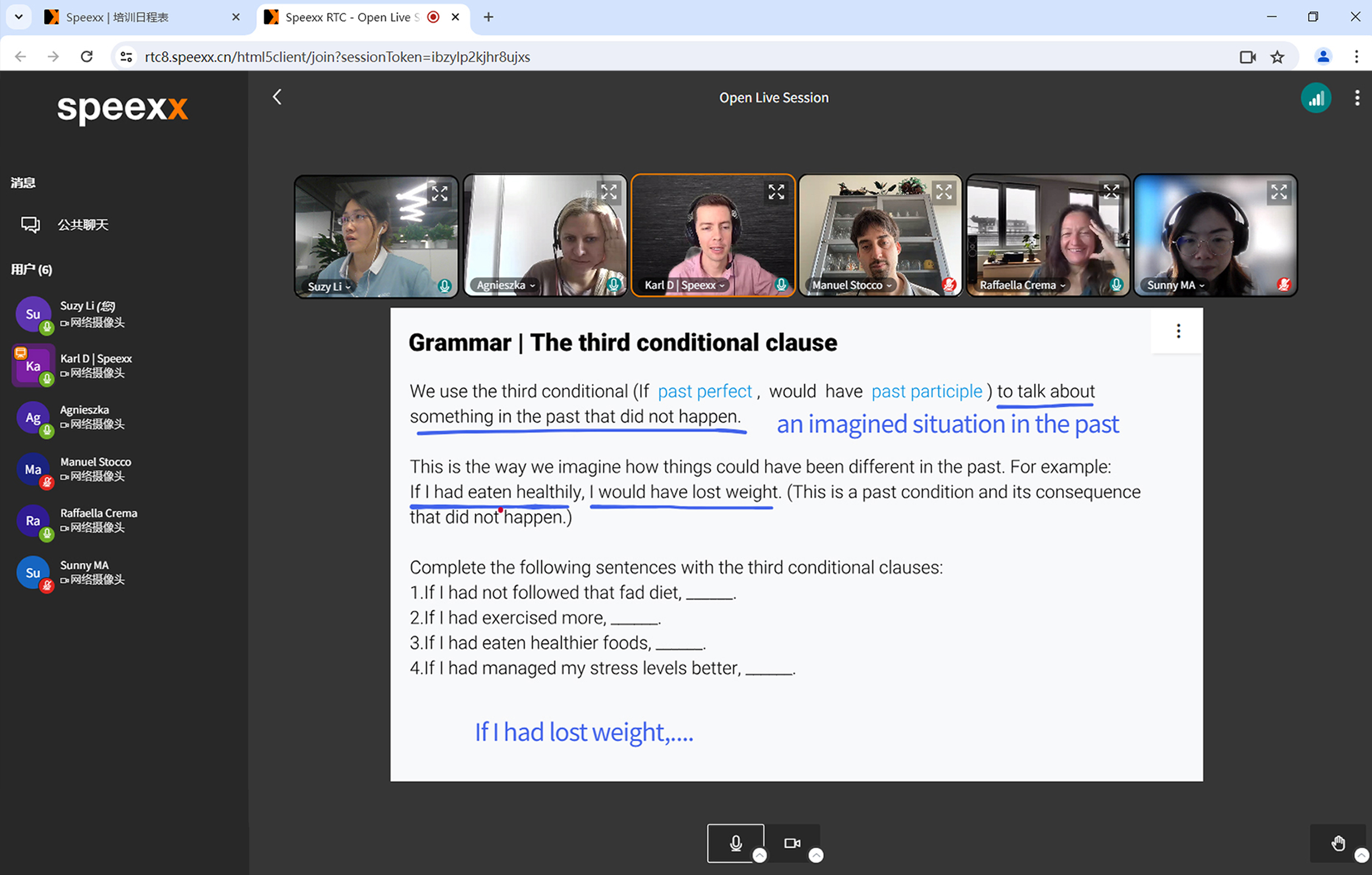Click the browser address bar URL
Image resolution: width=1372 pixels, height=875 pixels.
point(337,57)
